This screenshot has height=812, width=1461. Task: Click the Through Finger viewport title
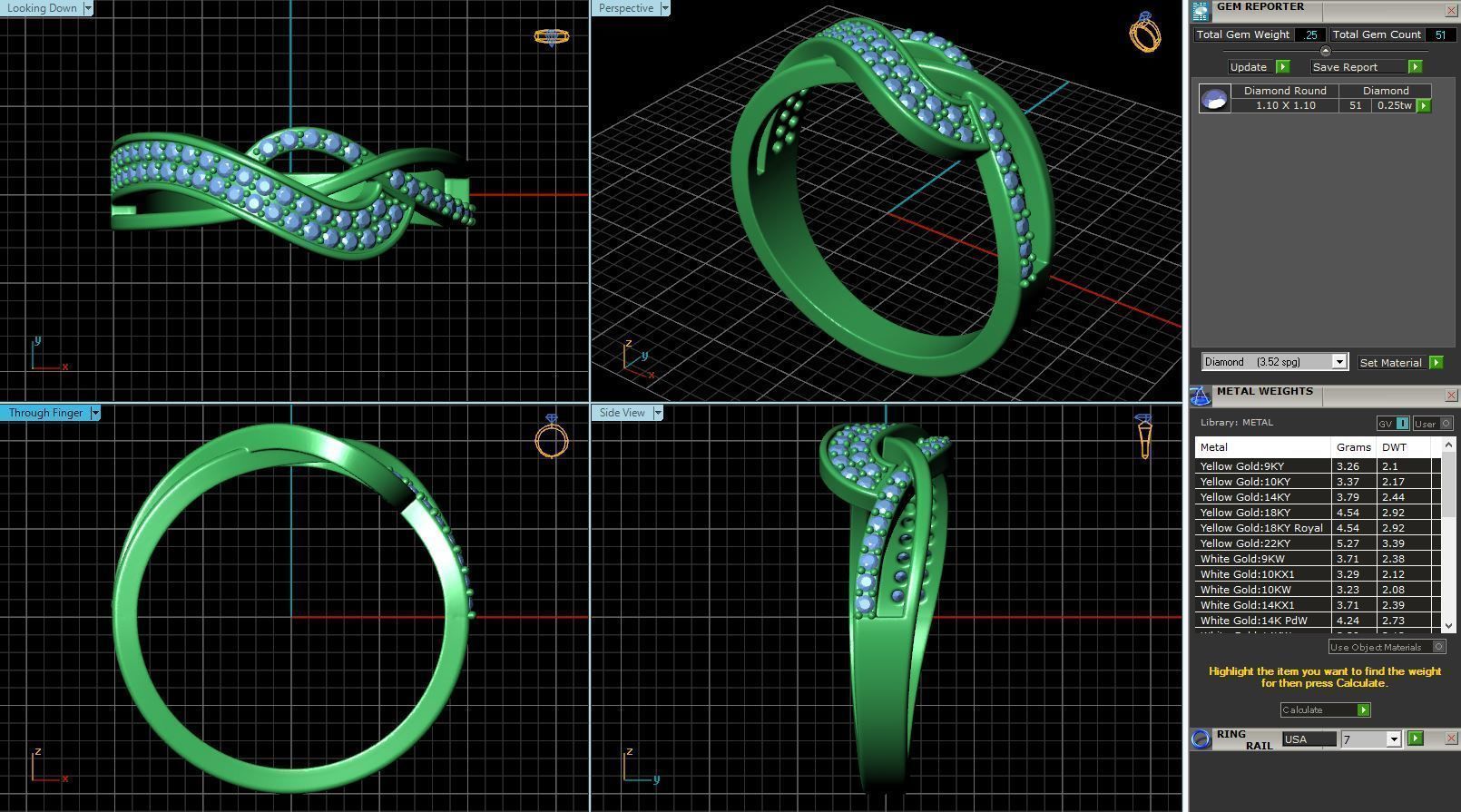[x=45, y=413]
